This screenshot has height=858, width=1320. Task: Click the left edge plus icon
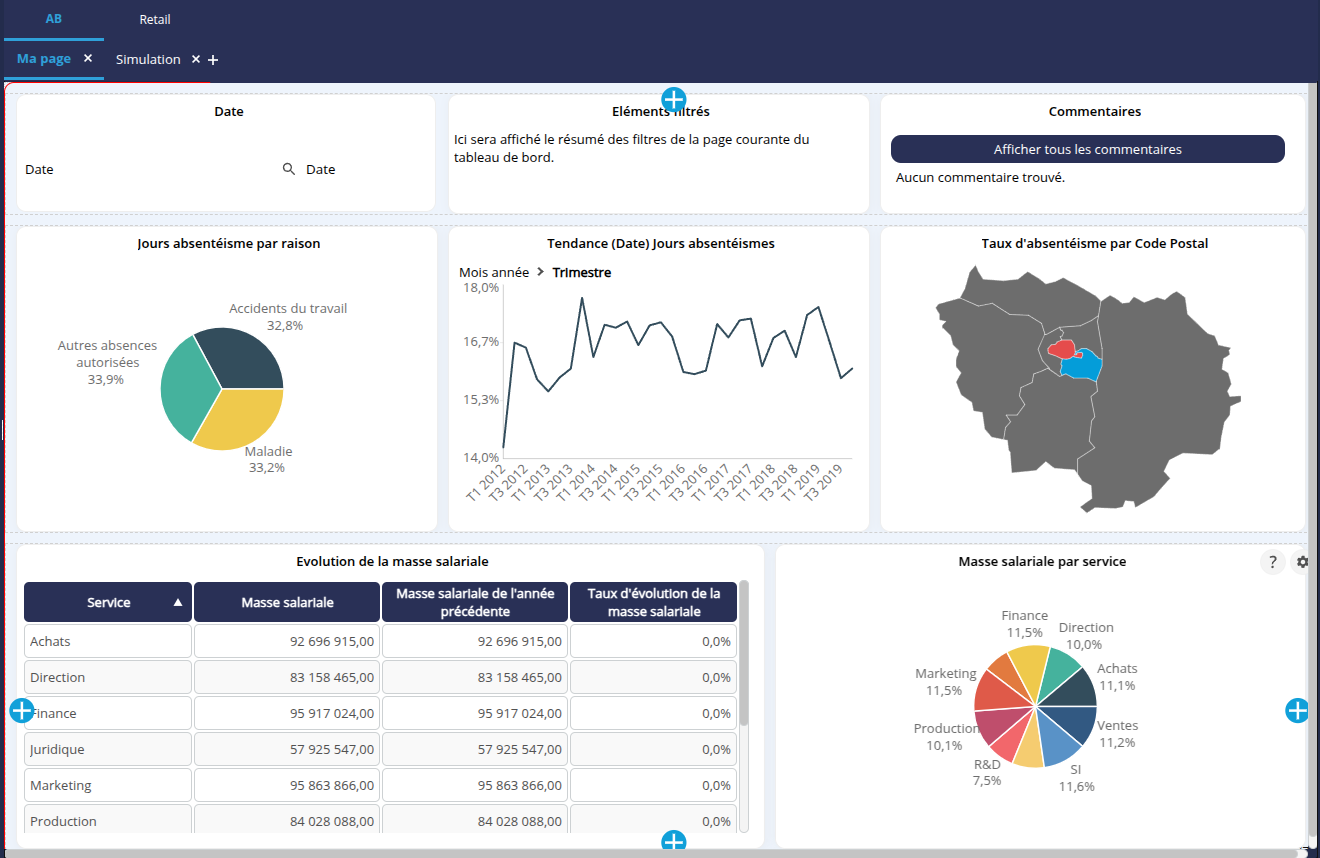pyautogui.click(x=22, y=711)
